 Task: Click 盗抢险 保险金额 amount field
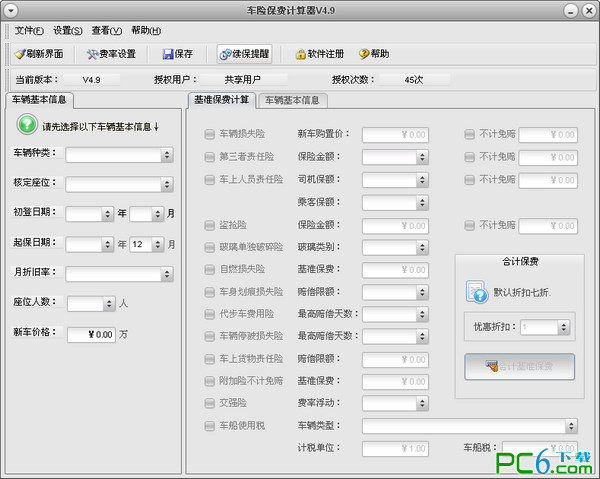(x=395, y=226)
